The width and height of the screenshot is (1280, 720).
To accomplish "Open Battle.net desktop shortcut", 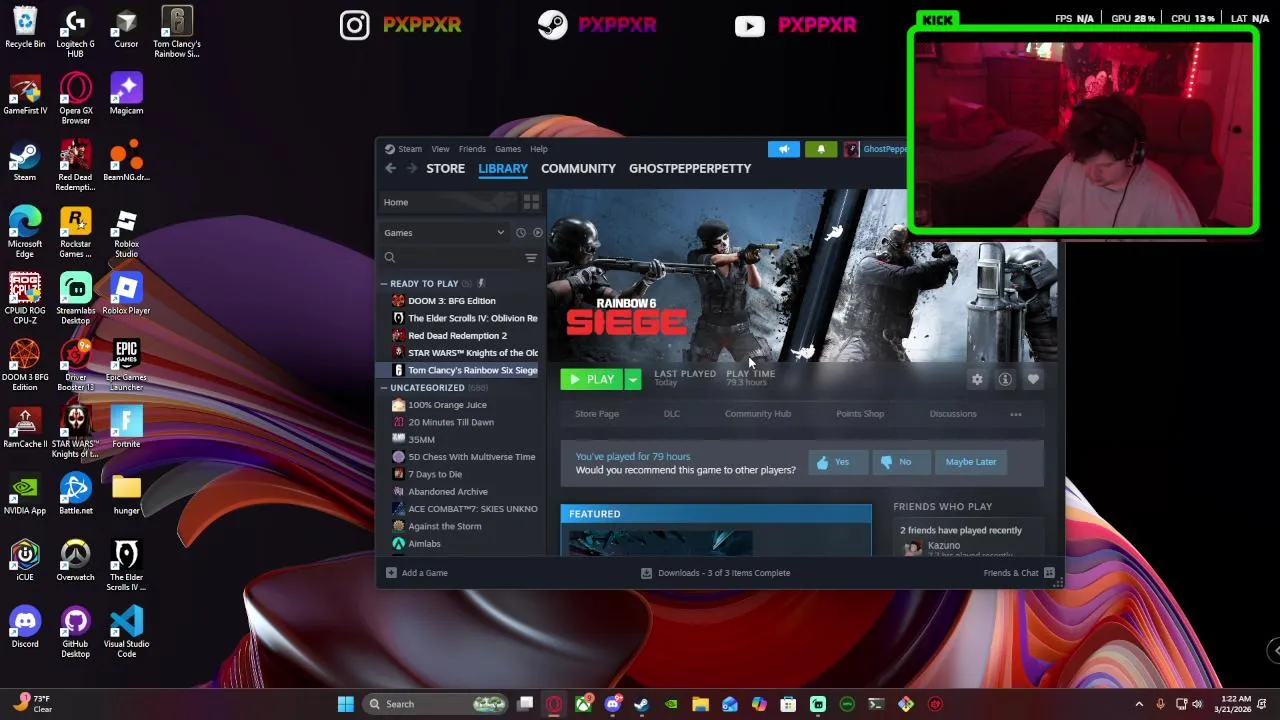I will pos(75,494).
